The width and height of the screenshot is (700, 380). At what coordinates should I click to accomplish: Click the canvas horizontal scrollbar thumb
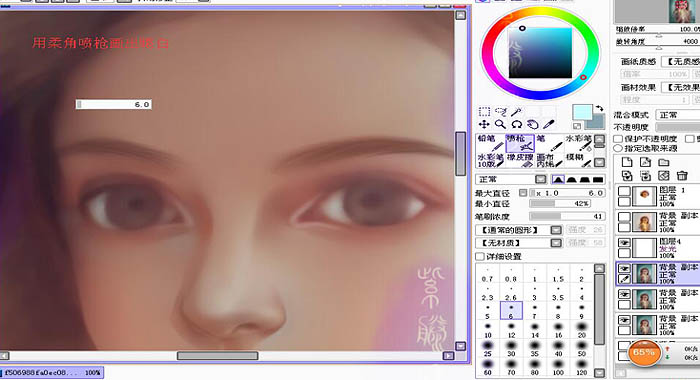click(217, 355)
